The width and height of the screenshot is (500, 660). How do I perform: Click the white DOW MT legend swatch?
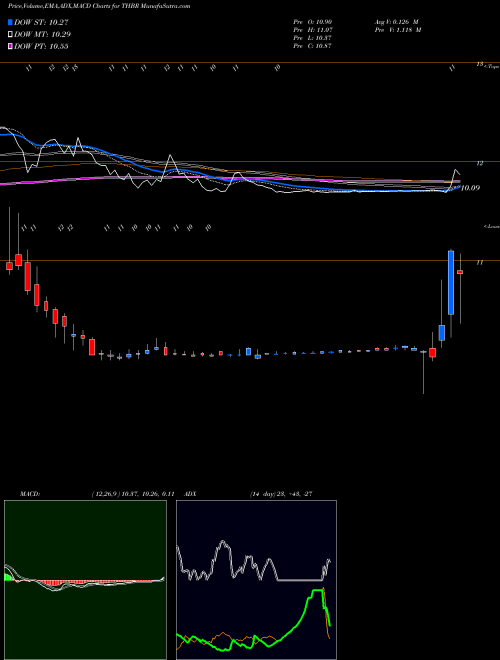click(x=10, y=35)
